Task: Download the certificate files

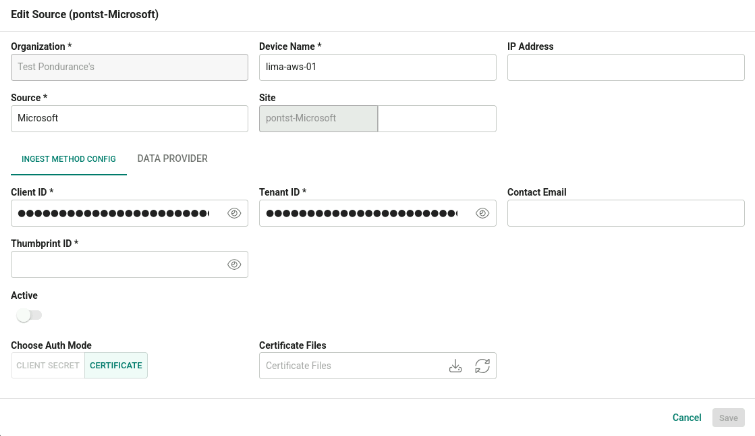Action: tap(456, 366)
